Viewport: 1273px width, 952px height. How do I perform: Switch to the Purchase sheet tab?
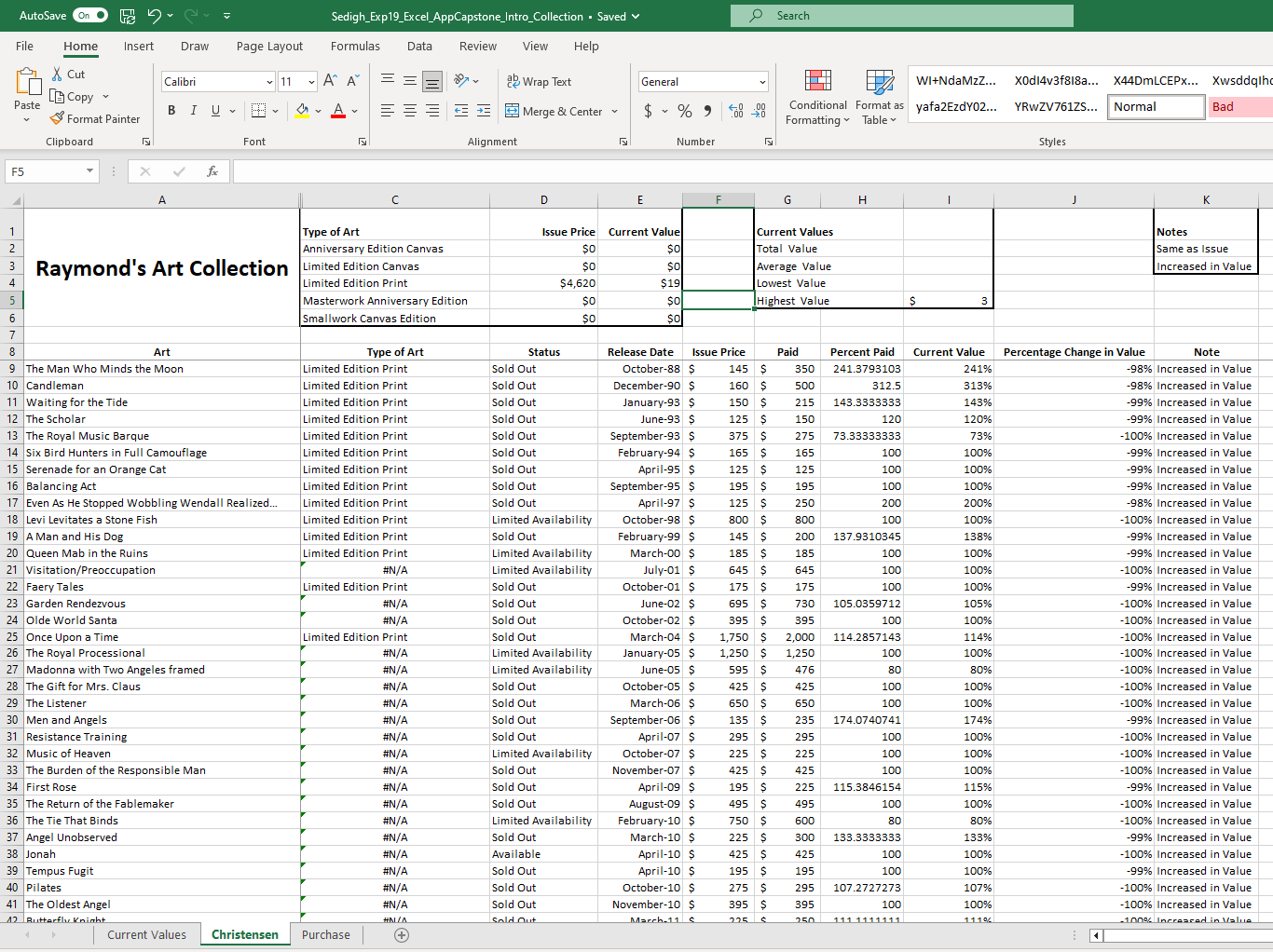click(x=326, y=935)
